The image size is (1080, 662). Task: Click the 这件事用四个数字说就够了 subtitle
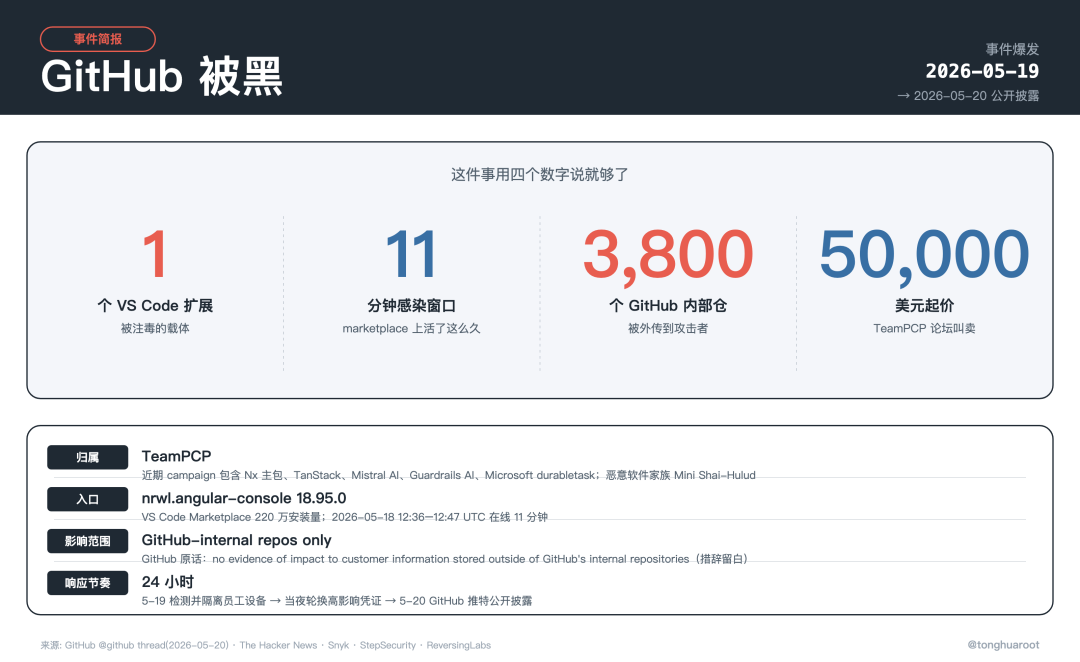539,174
